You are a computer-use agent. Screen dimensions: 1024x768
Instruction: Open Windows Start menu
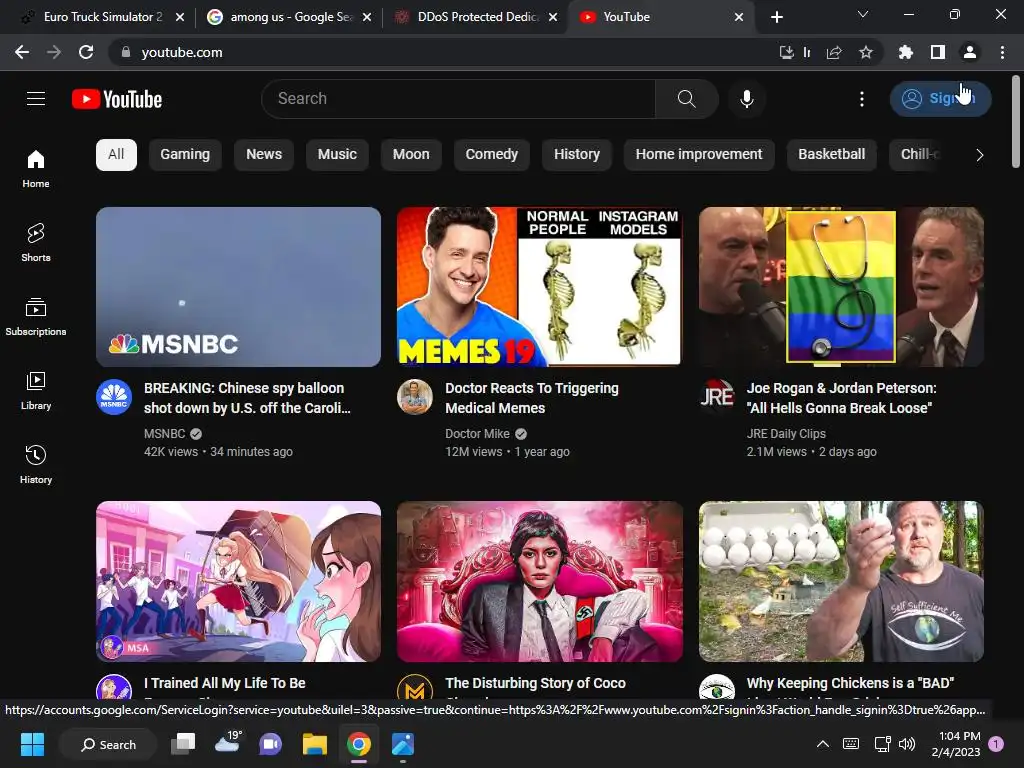click(x=32, y=744)
